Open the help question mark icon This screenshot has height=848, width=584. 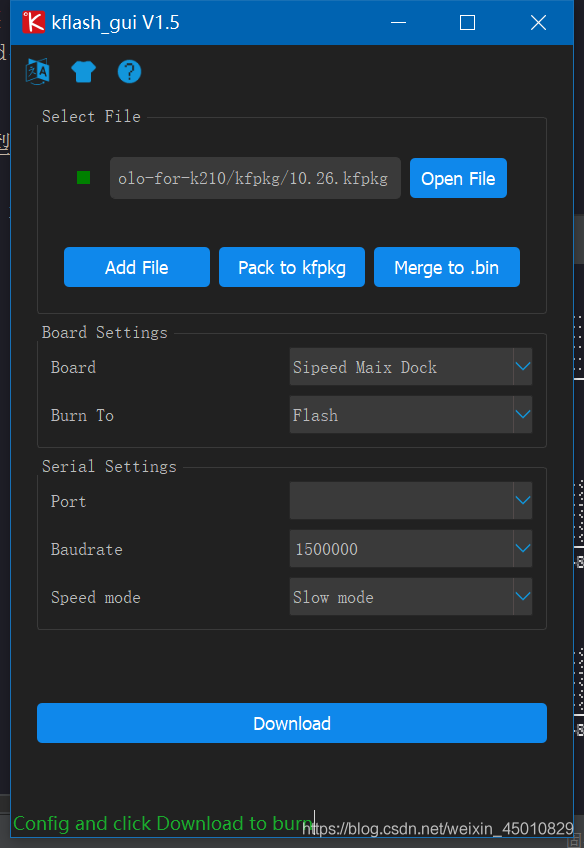tap(129, 71)
